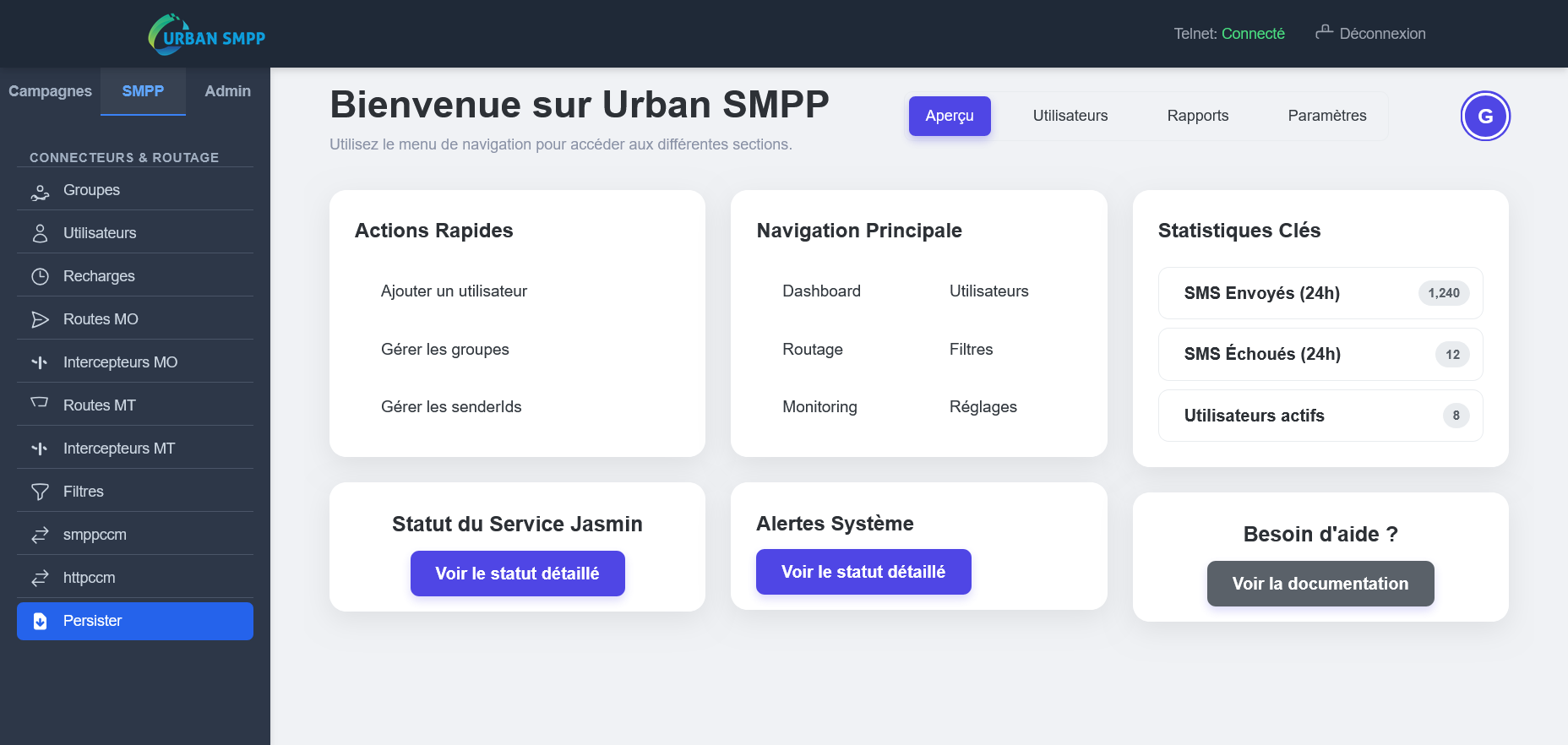This screenshot has height=745, width=1568.
Task: Click the smppccm swap arrows icon
Action: click(40, 536)
